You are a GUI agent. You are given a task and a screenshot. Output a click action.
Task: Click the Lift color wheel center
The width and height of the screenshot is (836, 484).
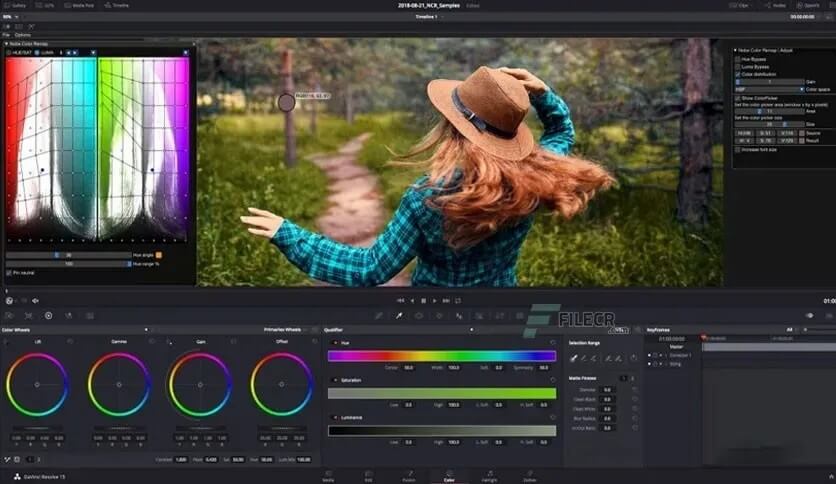[x=37, y=384]
